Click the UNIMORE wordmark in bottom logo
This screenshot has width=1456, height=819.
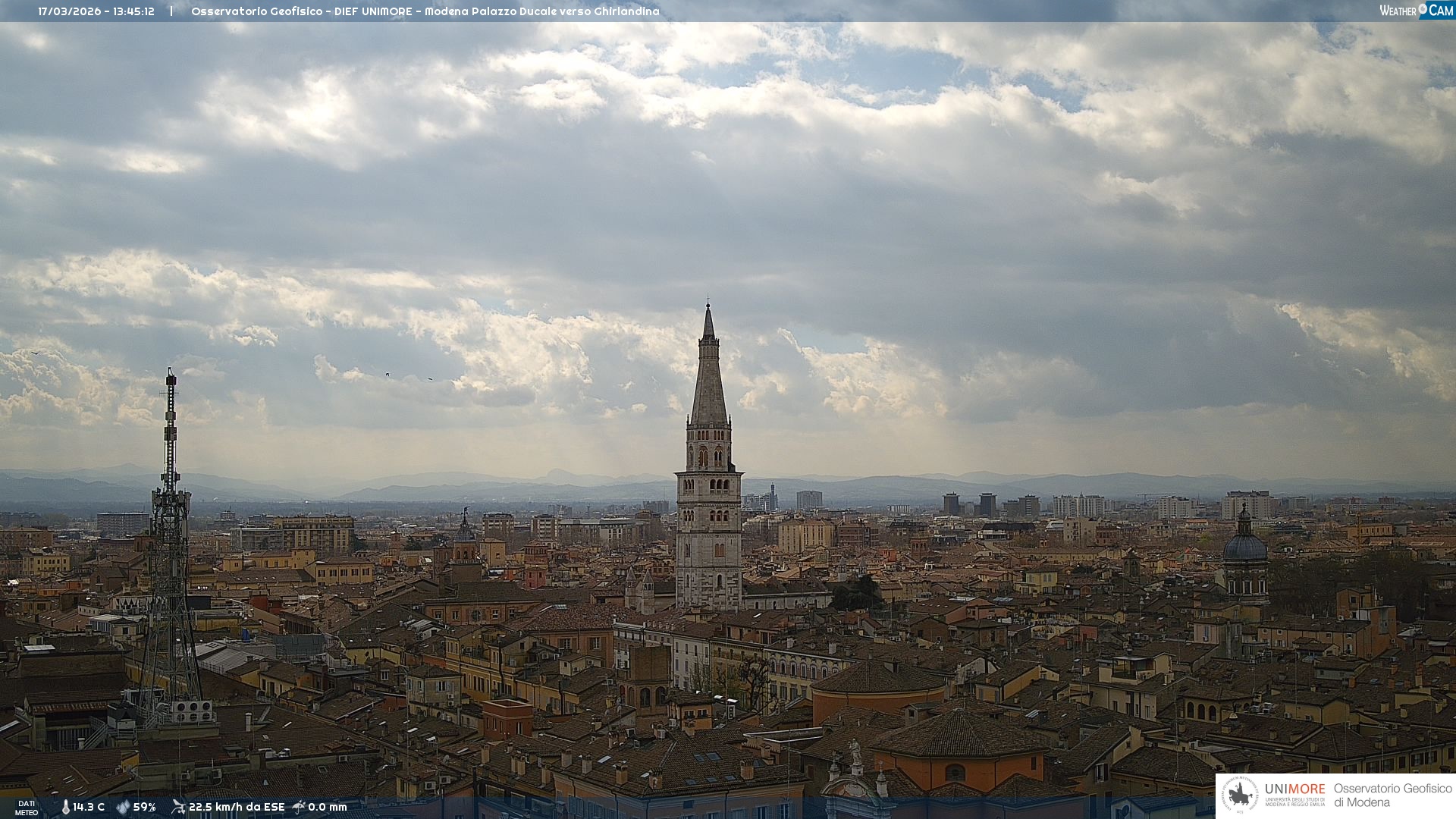[x=1294, y=789]
